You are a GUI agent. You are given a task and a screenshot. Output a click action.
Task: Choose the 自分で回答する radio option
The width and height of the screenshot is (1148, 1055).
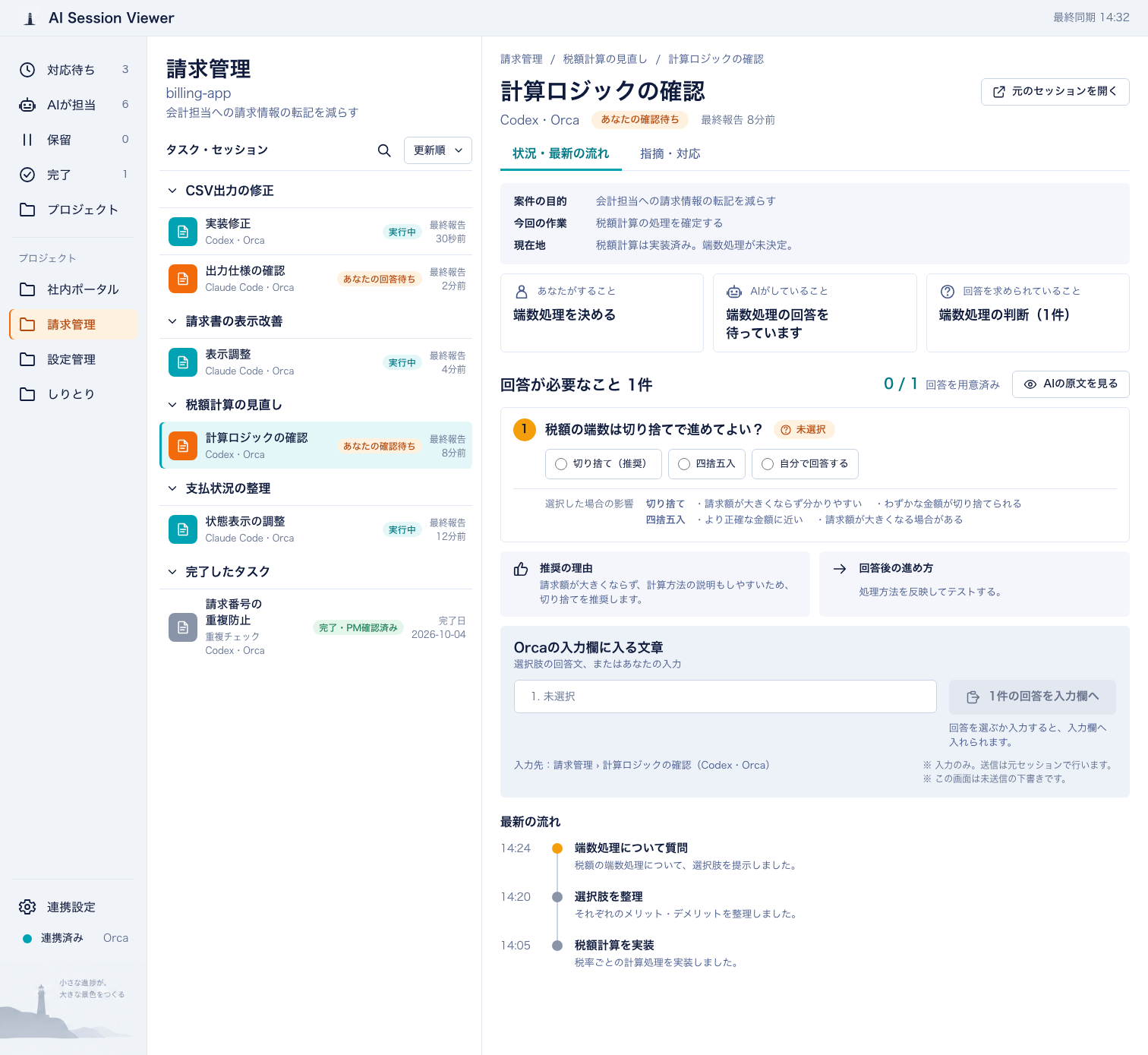pos(805,464)
